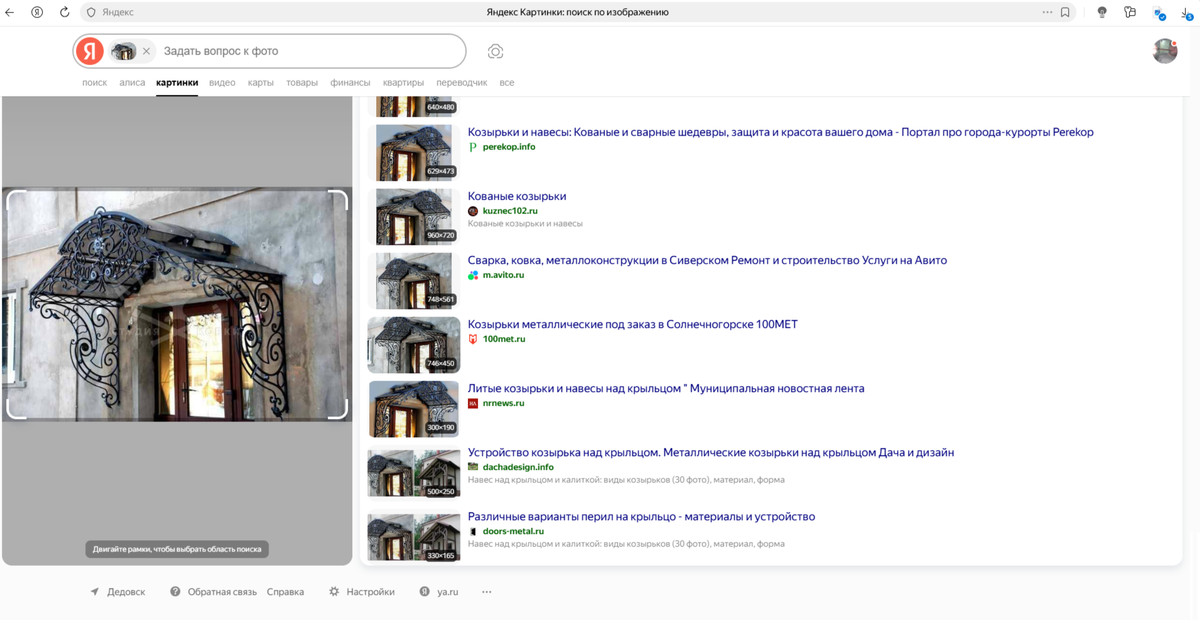
Task: Remove the uploaded image with X
Action: (x=146, y=51)
